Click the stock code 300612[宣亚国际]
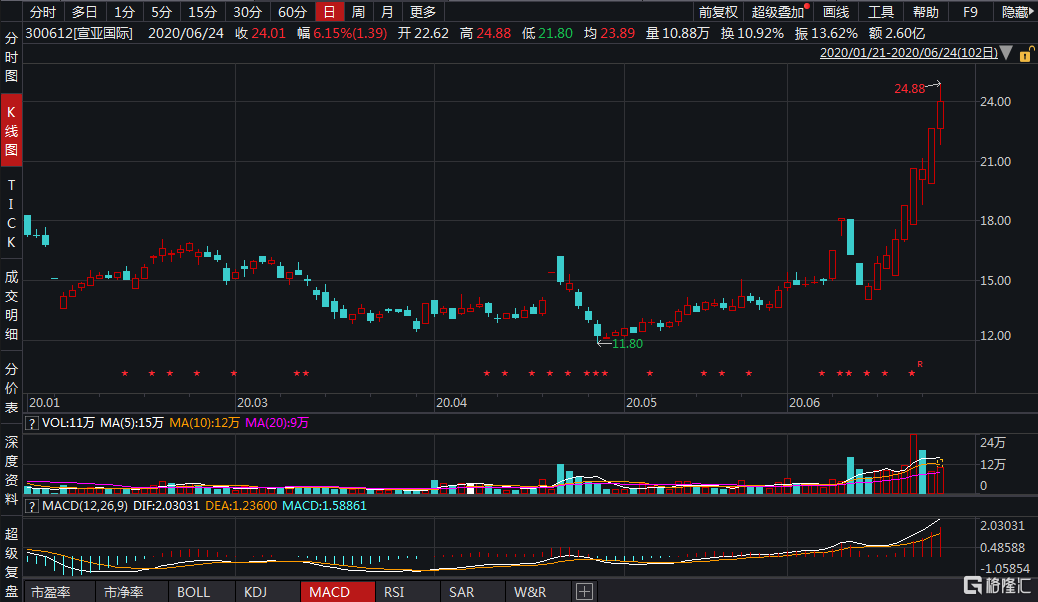This screenshot has height=602, width=1038. [79, 33]
